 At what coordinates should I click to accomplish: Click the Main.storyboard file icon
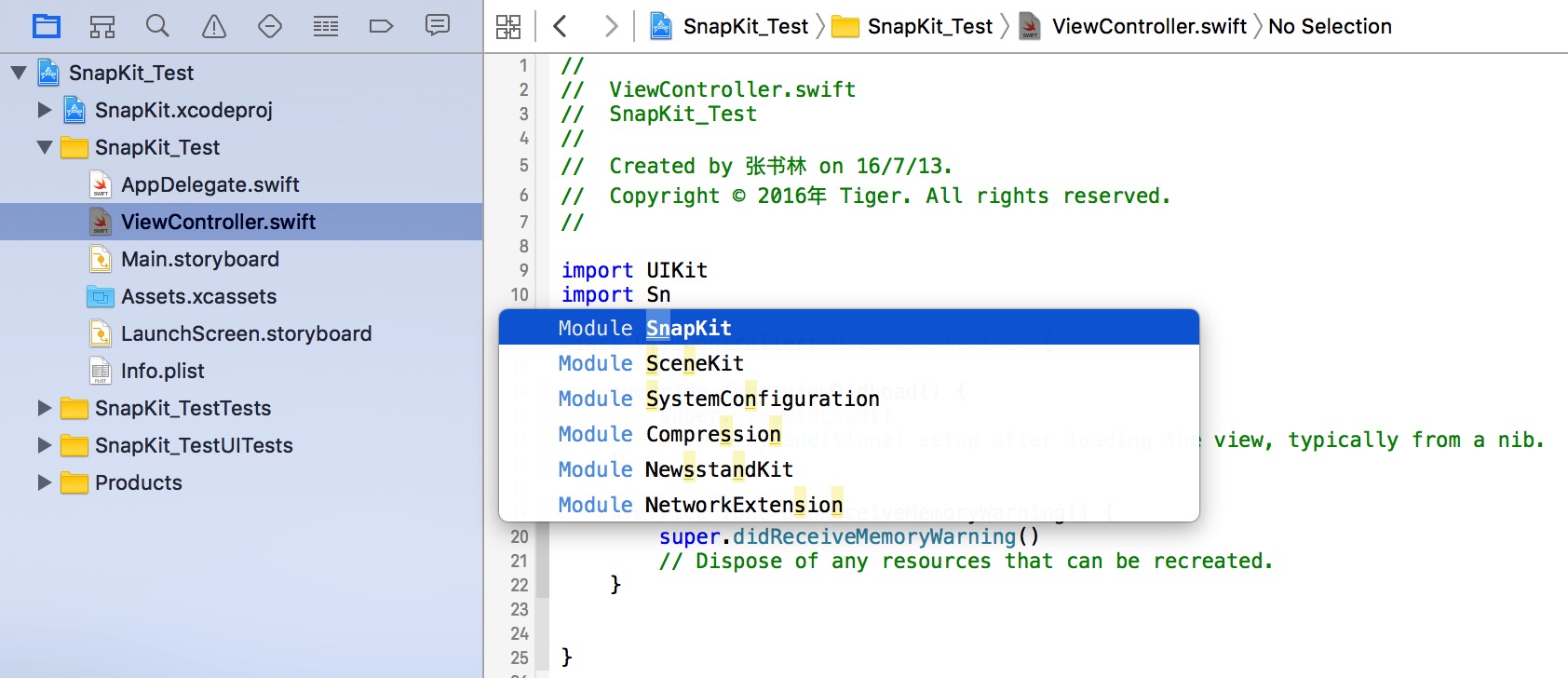pyautogui.click(x=101, y=259)
